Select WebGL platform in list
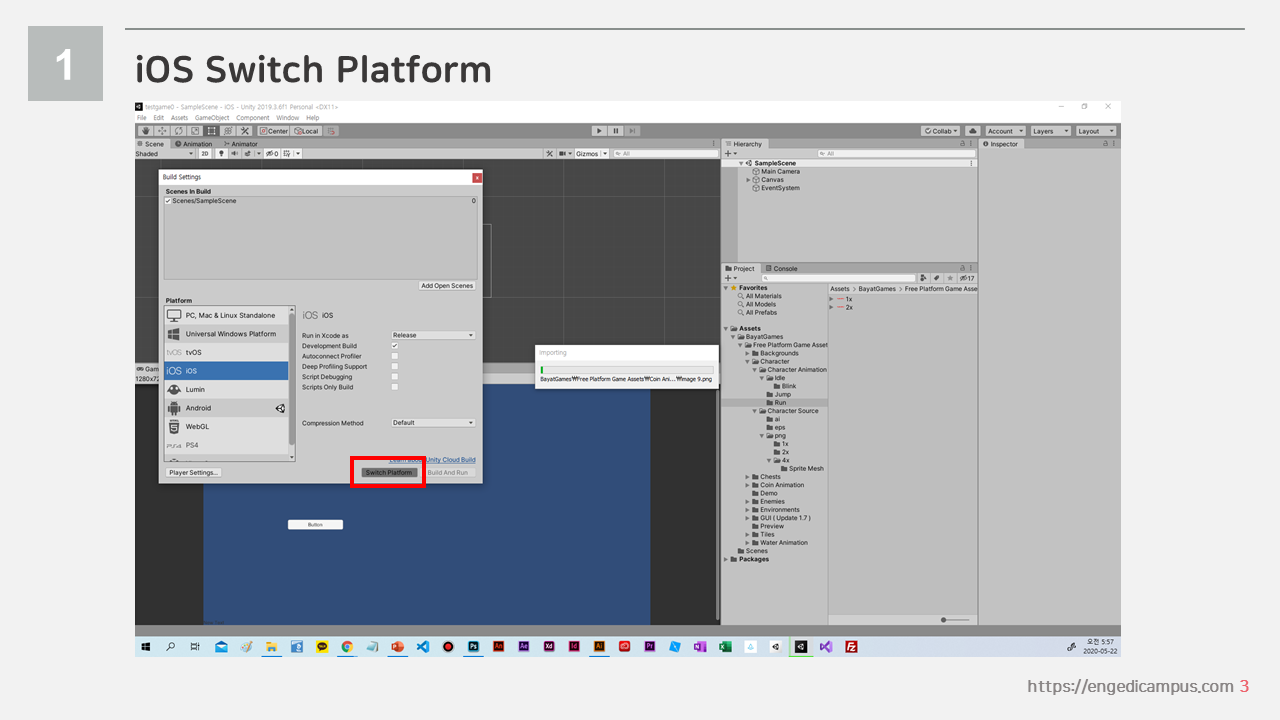Screen dimensions: 1280x720 point(226,427)
